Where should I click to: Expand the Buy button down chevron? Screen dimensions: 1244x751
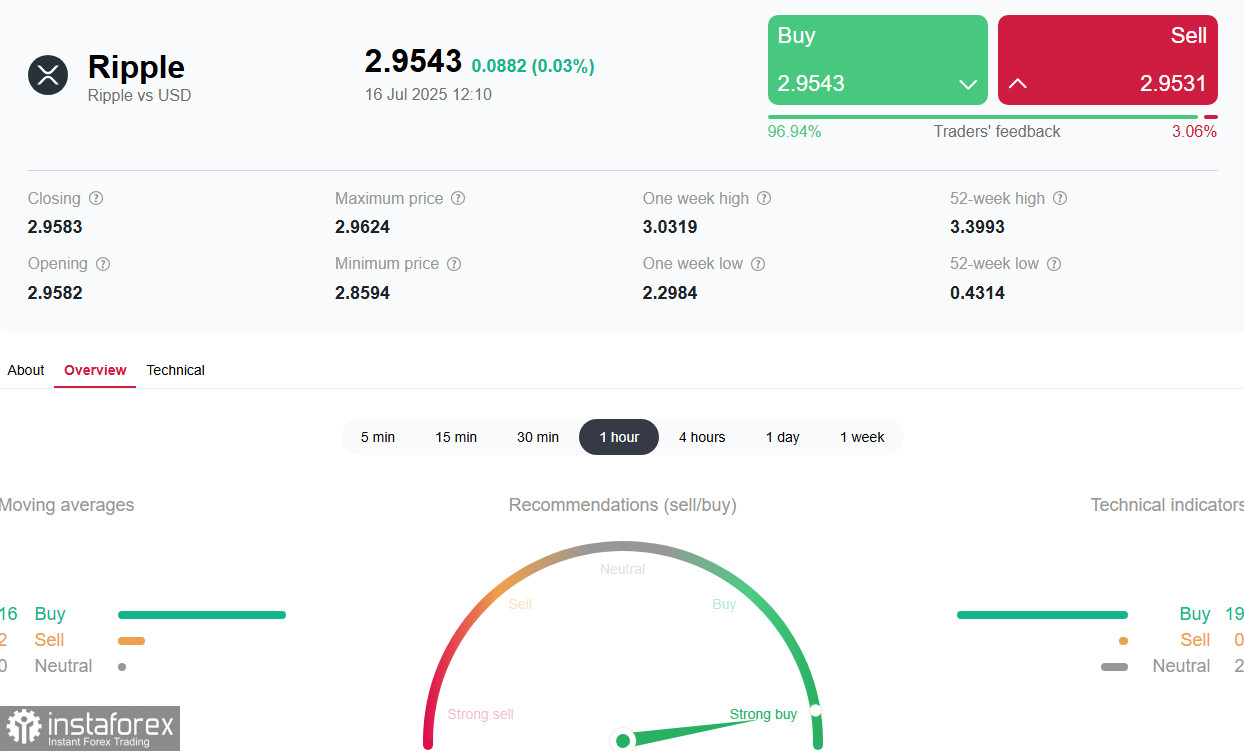tap(968, 84)
